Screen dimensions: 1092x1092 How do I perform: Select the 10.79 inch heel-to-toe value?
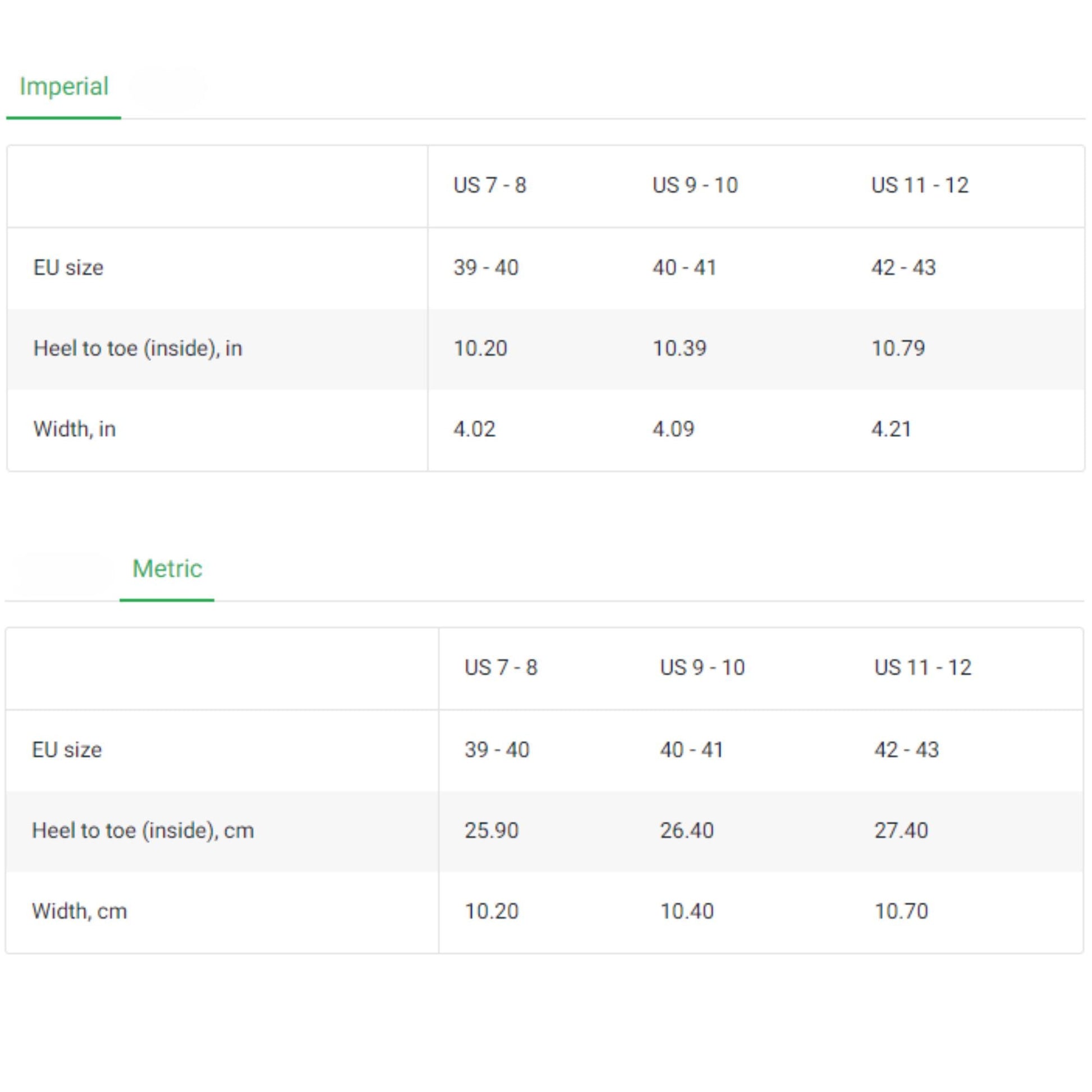coord(898,348)
